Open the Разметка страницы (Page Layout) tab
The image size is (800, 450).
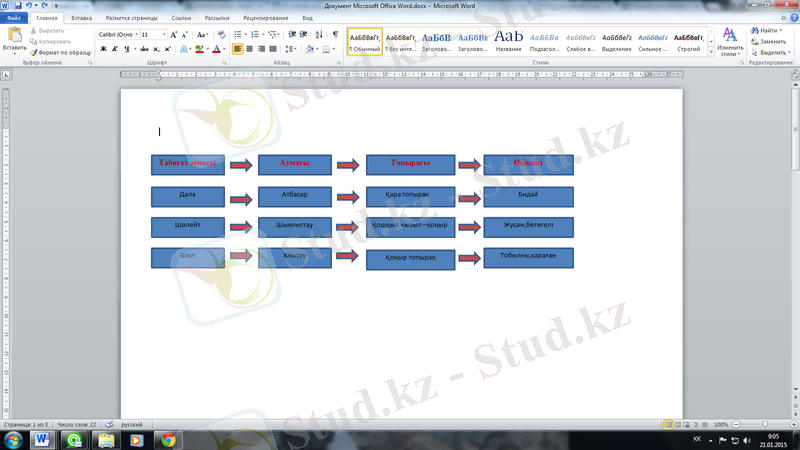pyautogui.click(x=131, y=18)
